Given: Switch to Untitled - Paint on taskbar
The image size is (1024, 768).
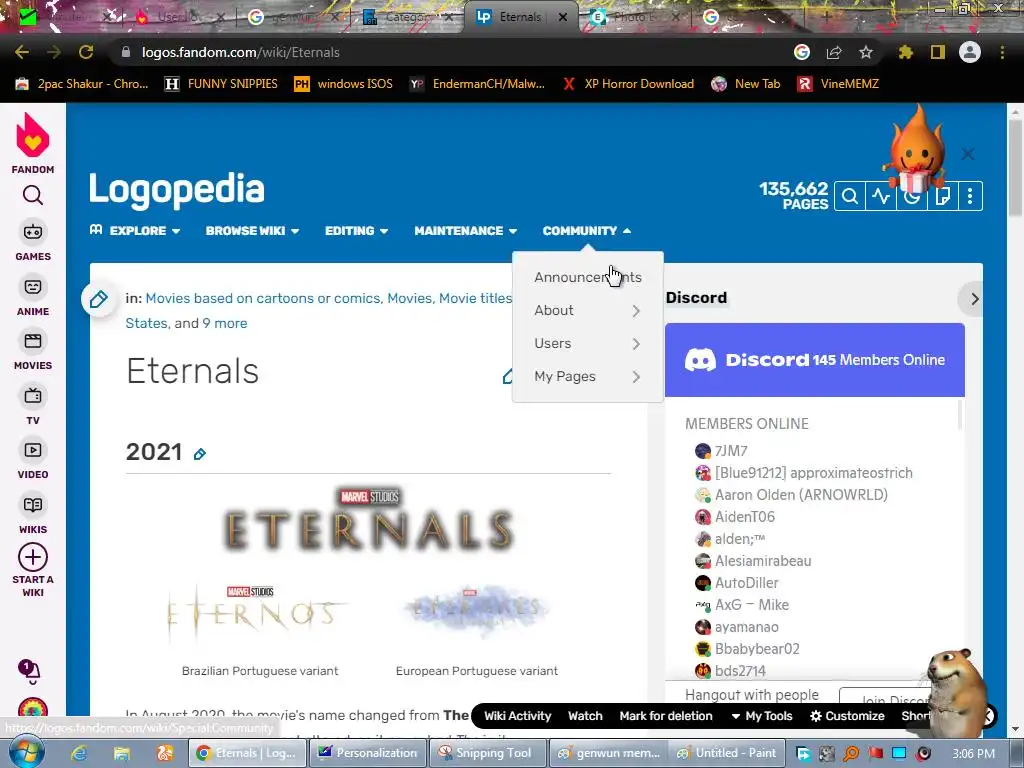Looking at the screenshot, I should coord(726,753).
